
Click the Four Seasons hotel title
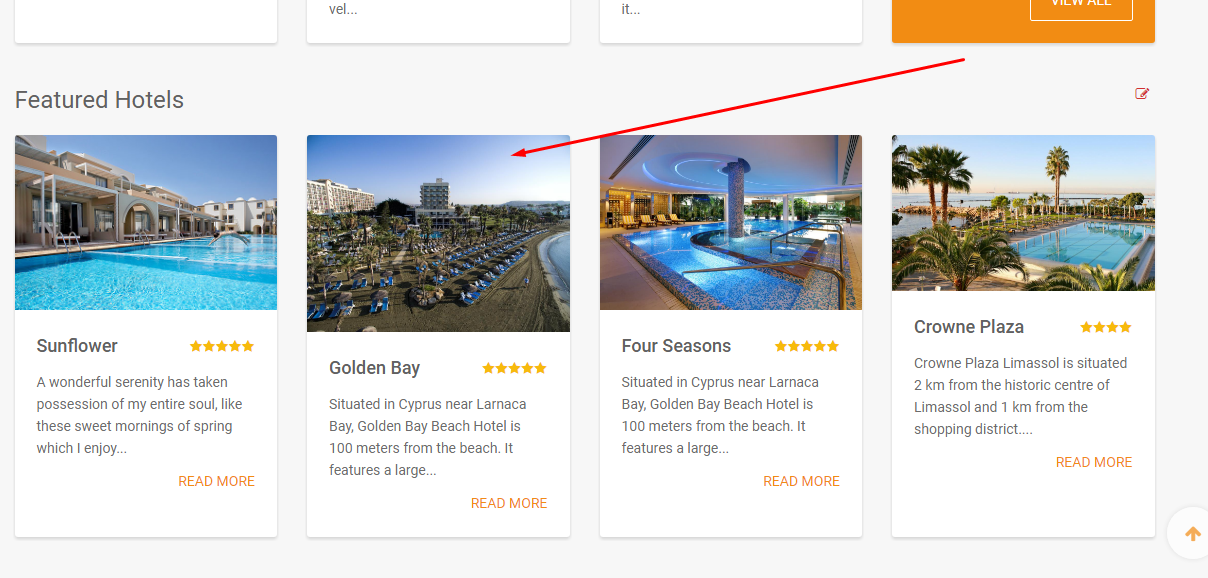point(676,346)
